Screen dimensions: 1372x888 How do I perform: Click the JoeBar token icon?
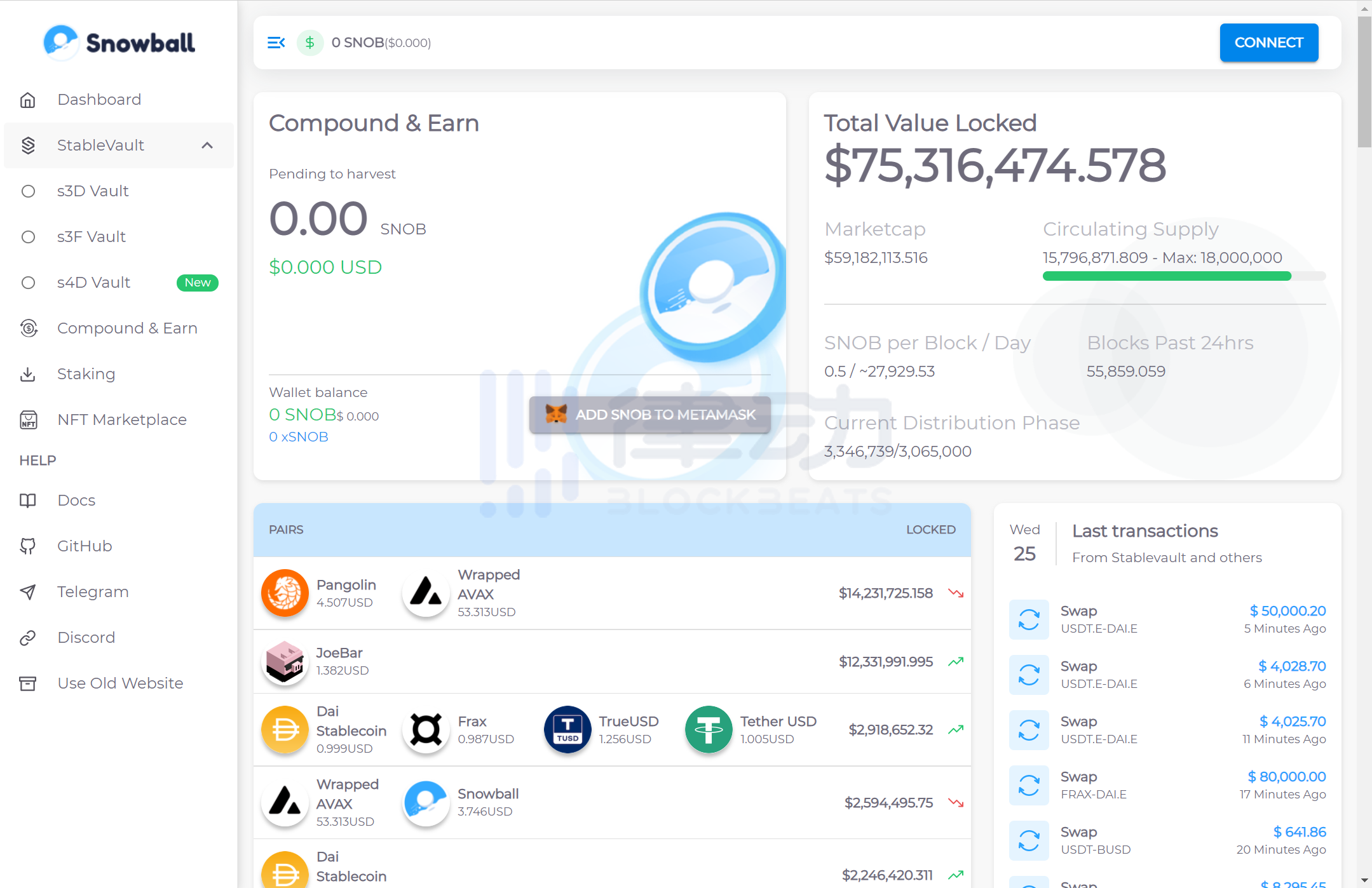(x=285, y=662)
